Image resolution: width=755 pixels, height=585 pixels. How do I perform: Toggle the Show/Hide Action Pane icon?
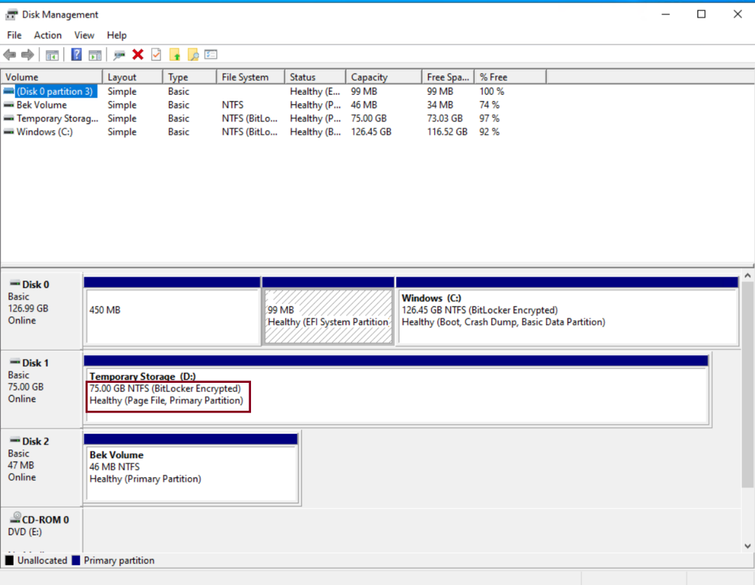95,55
